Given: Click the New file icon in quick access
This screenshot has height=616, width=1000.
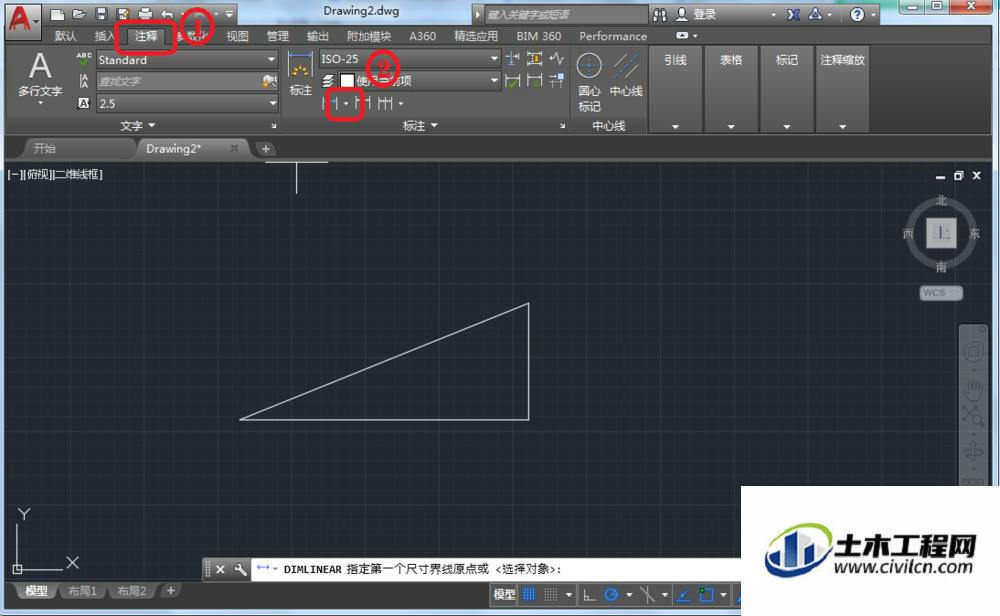Looking at the screenshot, I should pos(57,14).
